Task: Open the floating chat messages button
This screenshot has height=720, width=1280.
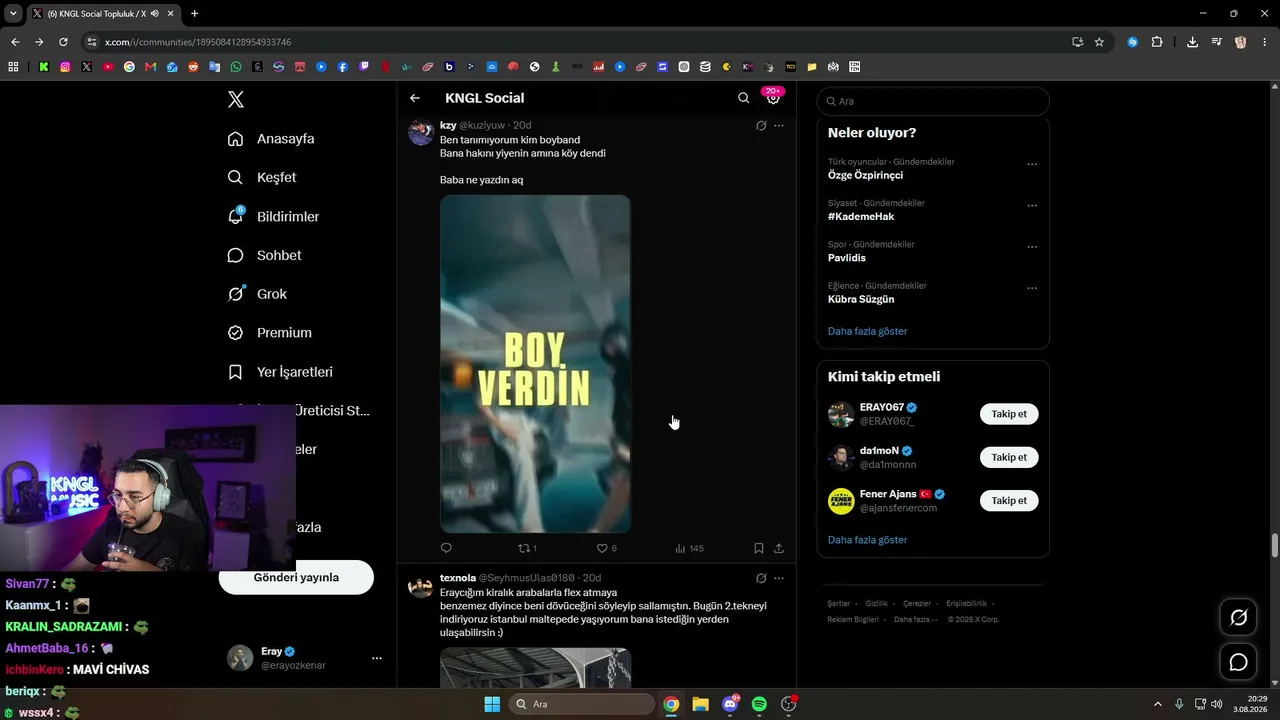Action: click(1238, 662)
